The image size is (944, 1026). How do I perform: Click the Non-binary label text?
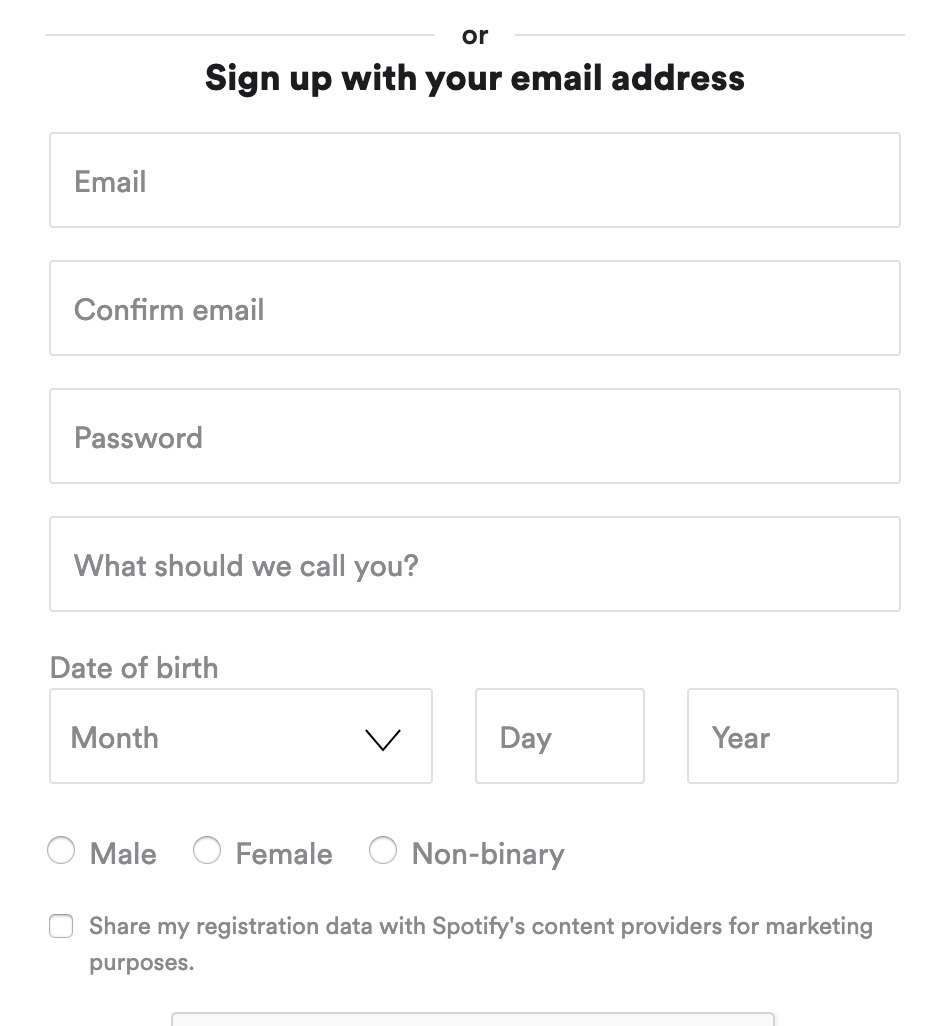(x=489, y=853)
